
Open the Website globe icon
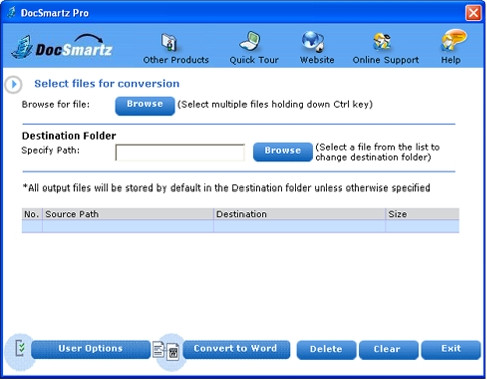point(313,42)
